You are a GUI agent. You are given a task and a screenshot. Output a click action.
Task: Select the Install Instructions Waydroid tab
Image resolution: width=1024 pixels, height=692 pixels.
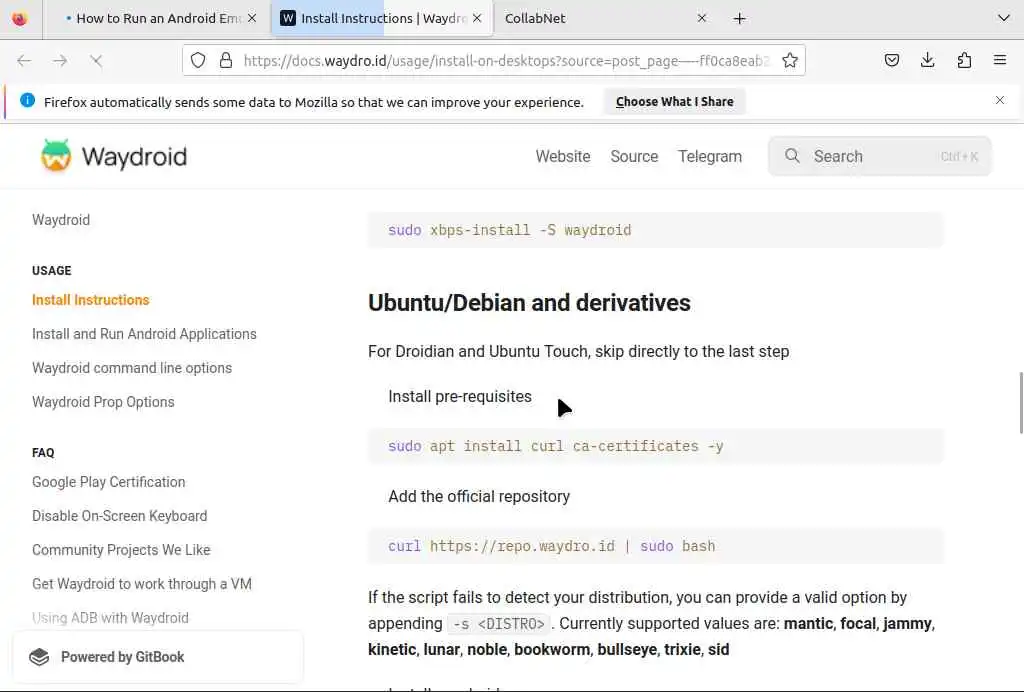point(382,18)
